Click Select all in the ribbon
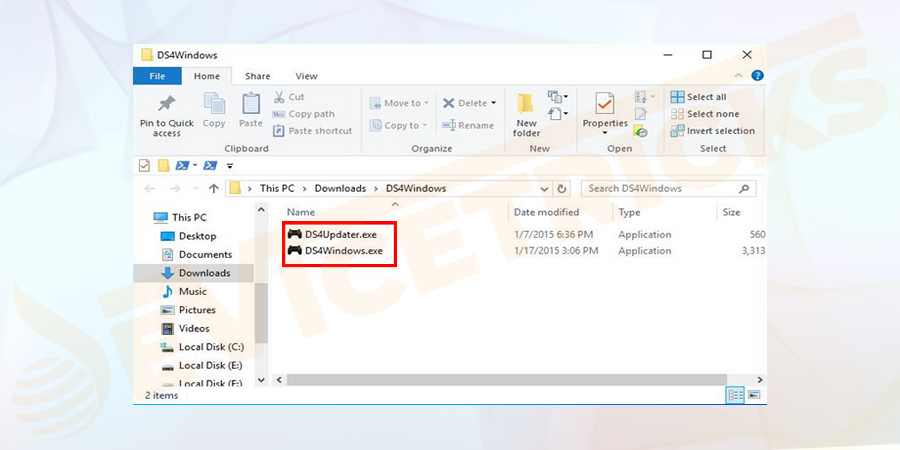The width and height of the screenshot is (900, 450). click(x=699, y=97)
